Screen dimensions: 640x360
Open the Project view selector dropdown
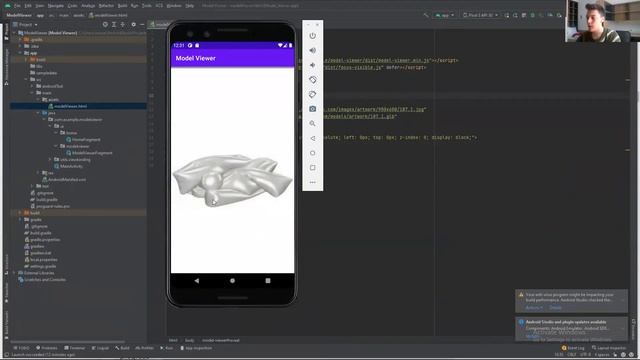coord(25,24)
